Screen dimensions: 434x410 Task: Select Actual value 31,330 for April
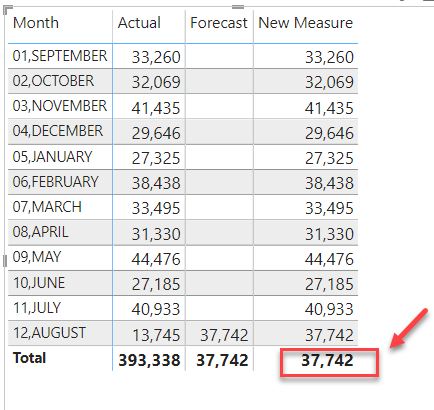coord(156,234)
